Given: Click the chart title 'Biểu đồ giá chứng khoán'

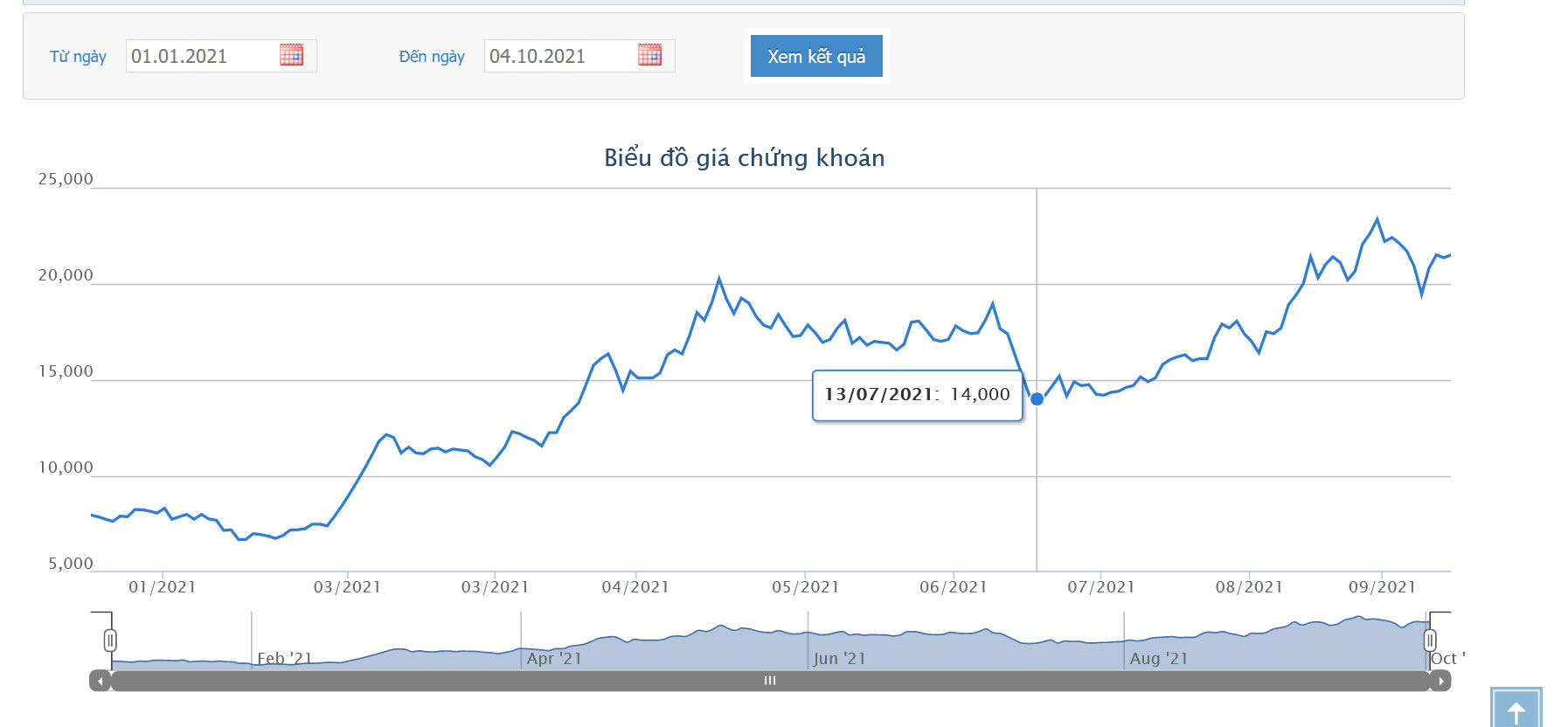Looking at the screenshot, I should coord(744,158).
